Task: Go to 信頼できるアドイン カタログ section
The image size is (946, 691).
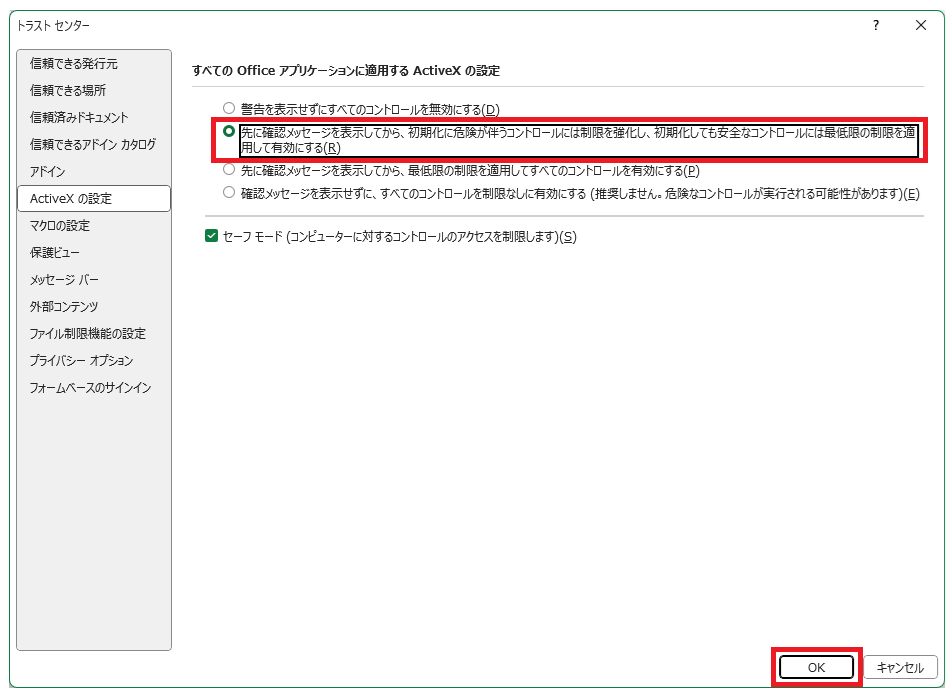Action: [x=93, y=145]
